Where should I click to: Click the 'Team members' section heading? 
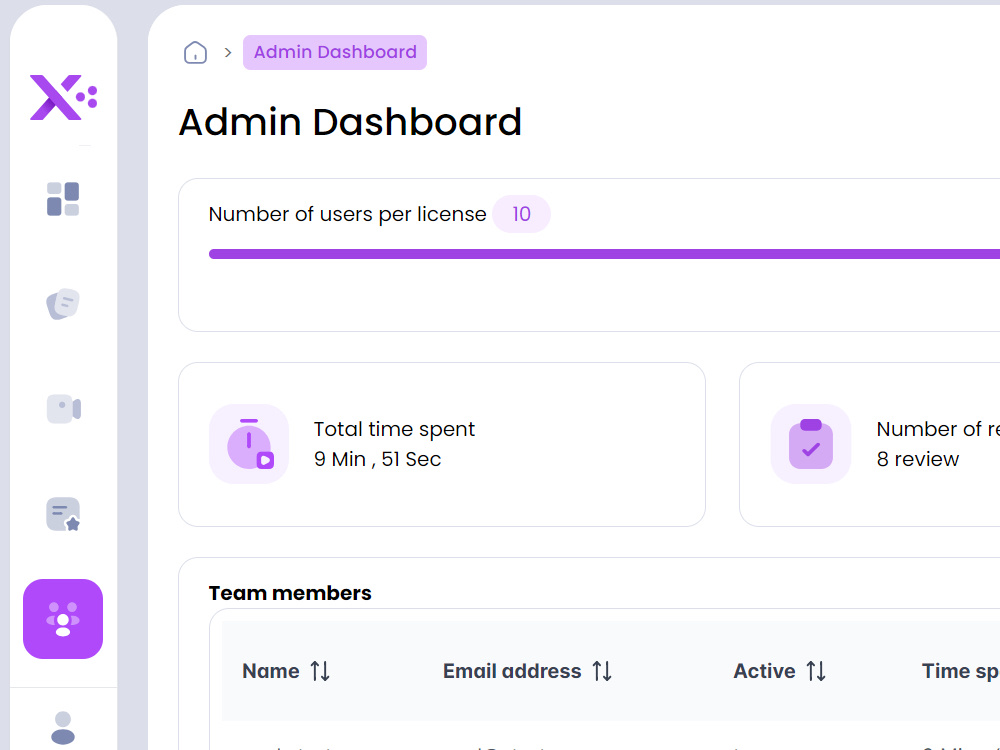pos(290,593)
